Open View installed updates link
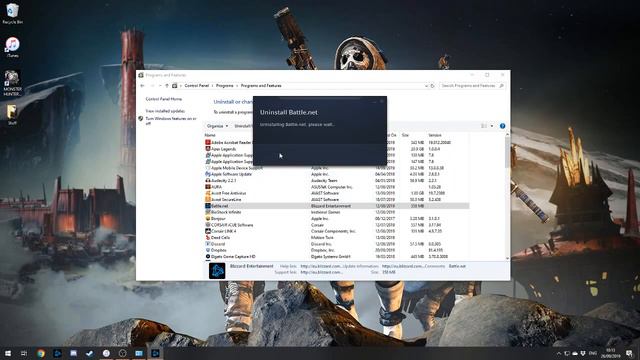Image resolution: width=640 pixels, height=360 pixels. click(165, 111)
